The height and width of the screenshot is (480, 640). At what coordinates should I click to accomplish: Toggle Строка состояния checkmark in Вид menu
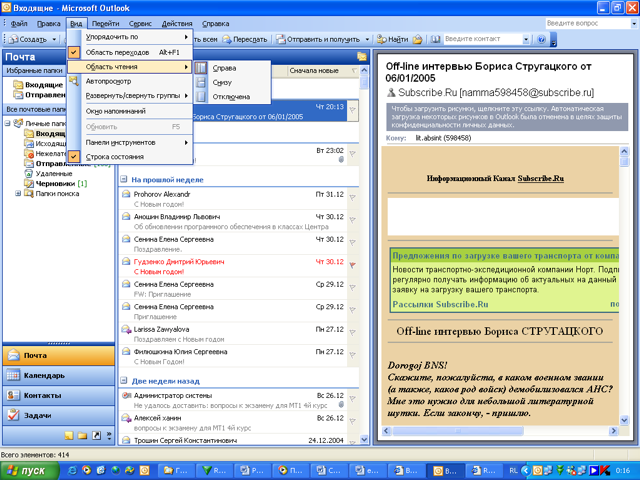130,157
